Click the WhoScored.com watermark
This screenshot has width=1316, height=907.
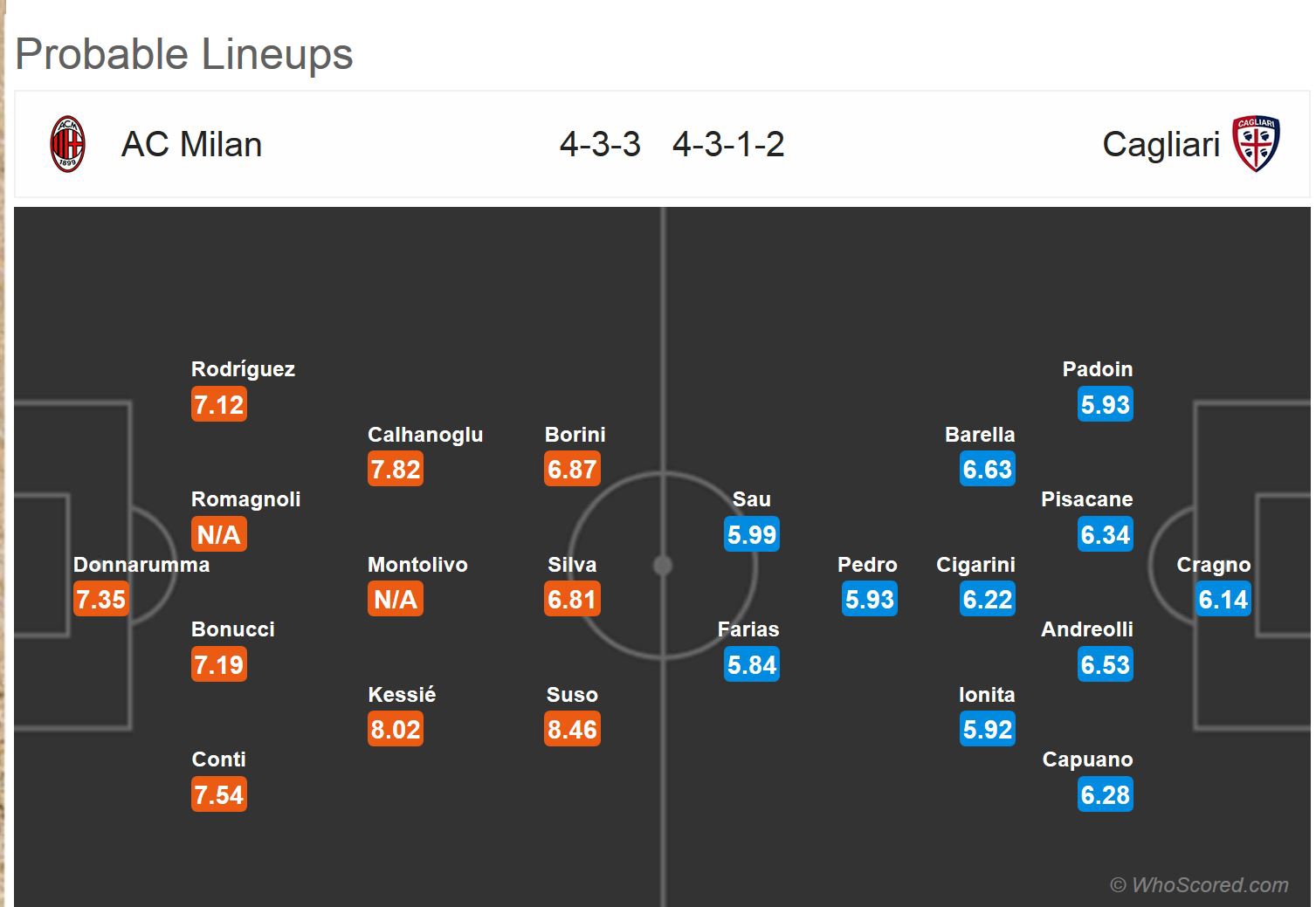(1199, 885)
